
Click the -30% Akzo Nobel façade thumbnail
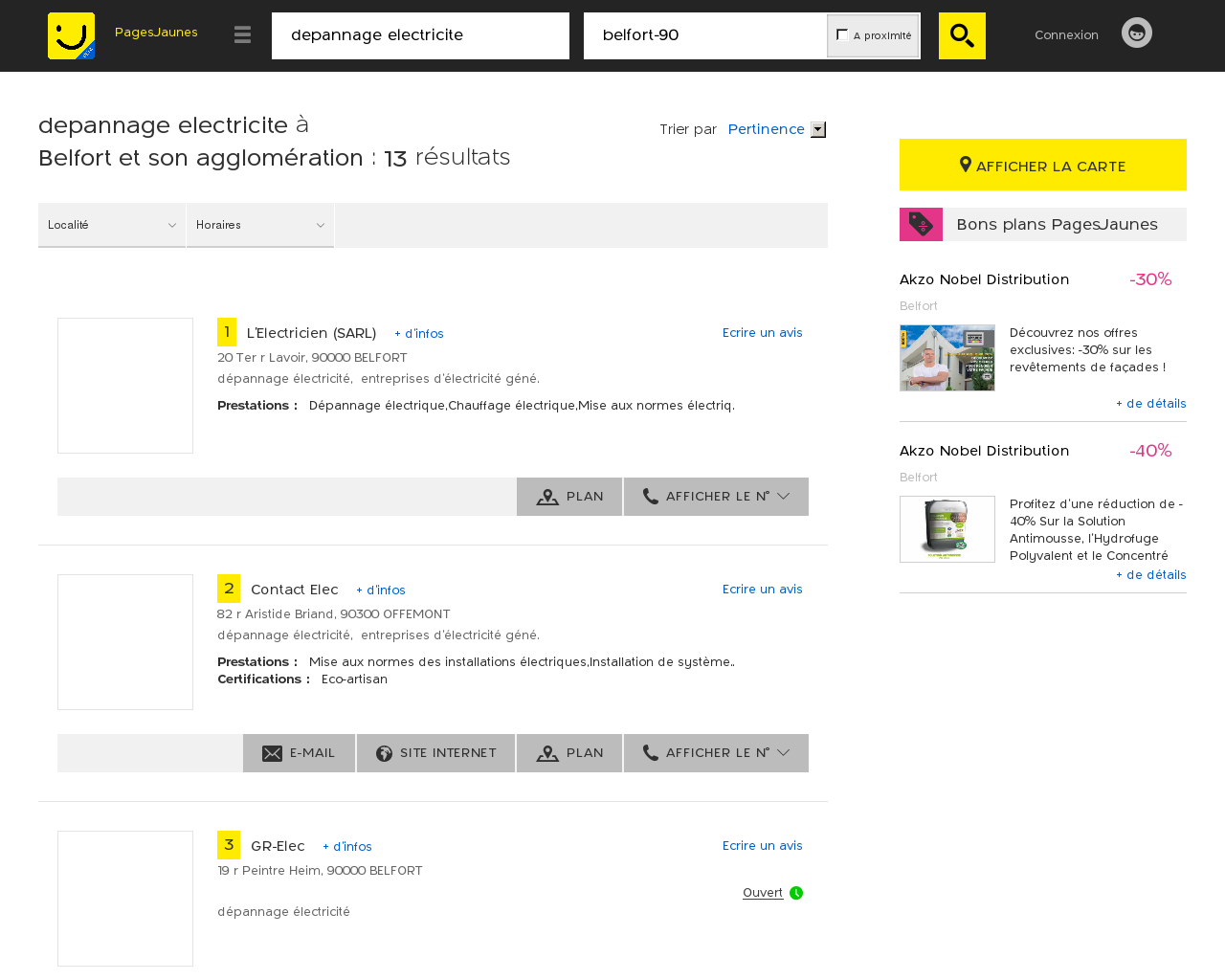coord(947,358)
